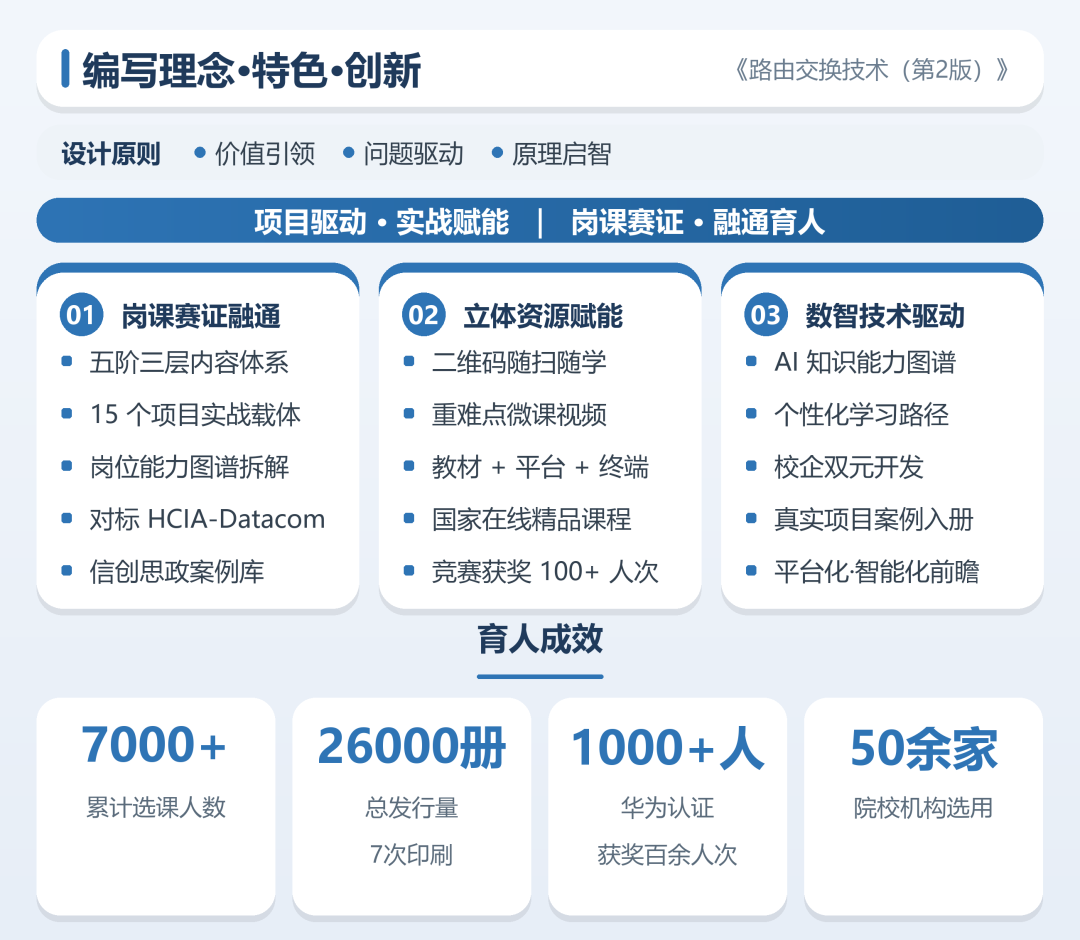Click the 1000+人 statistic
Image resolution: width=1080 pixels, height=940 pixels.
point(667,747)
